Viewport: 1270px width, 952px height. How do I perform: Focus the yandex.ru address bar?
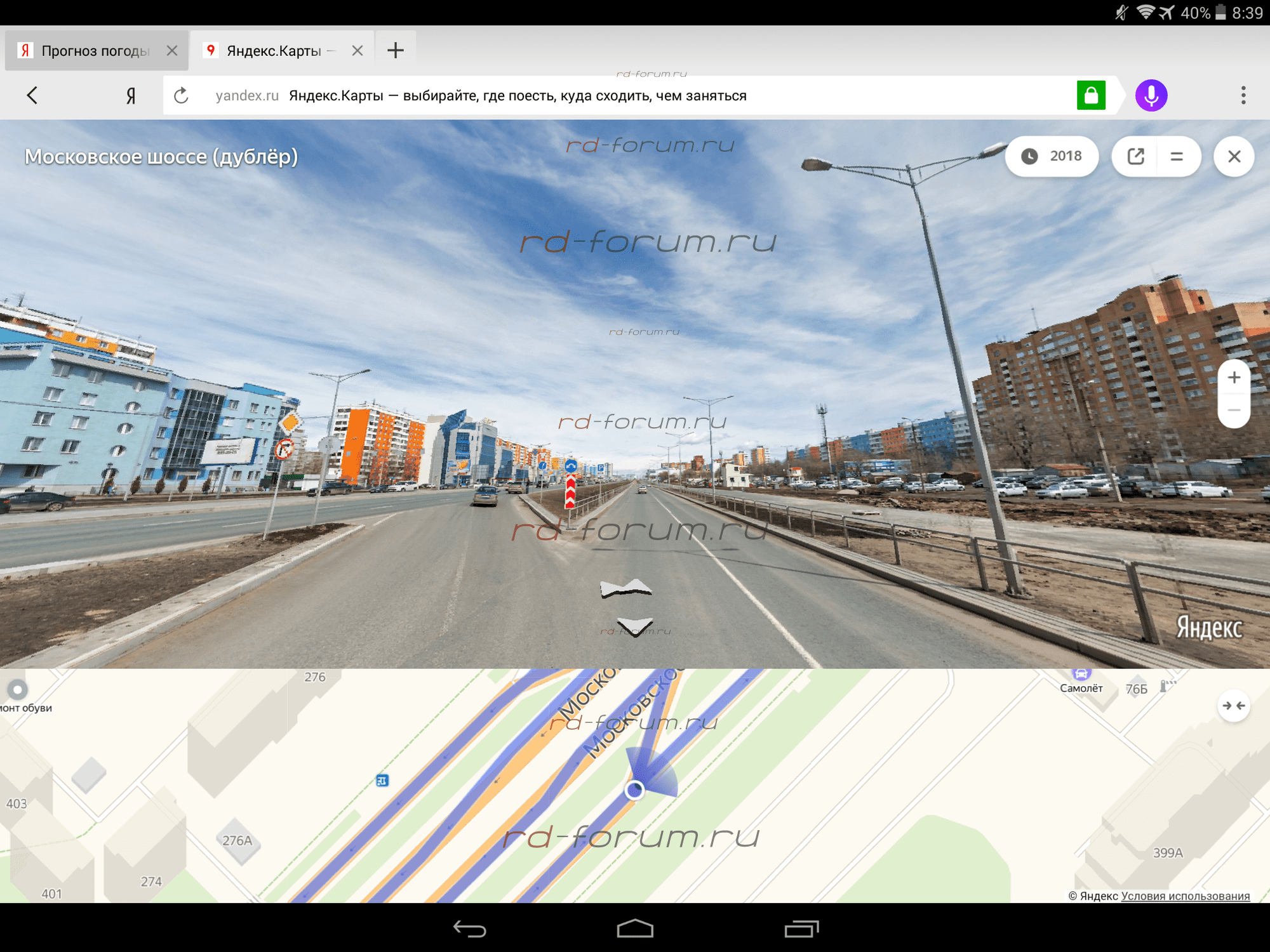[571, 96]
